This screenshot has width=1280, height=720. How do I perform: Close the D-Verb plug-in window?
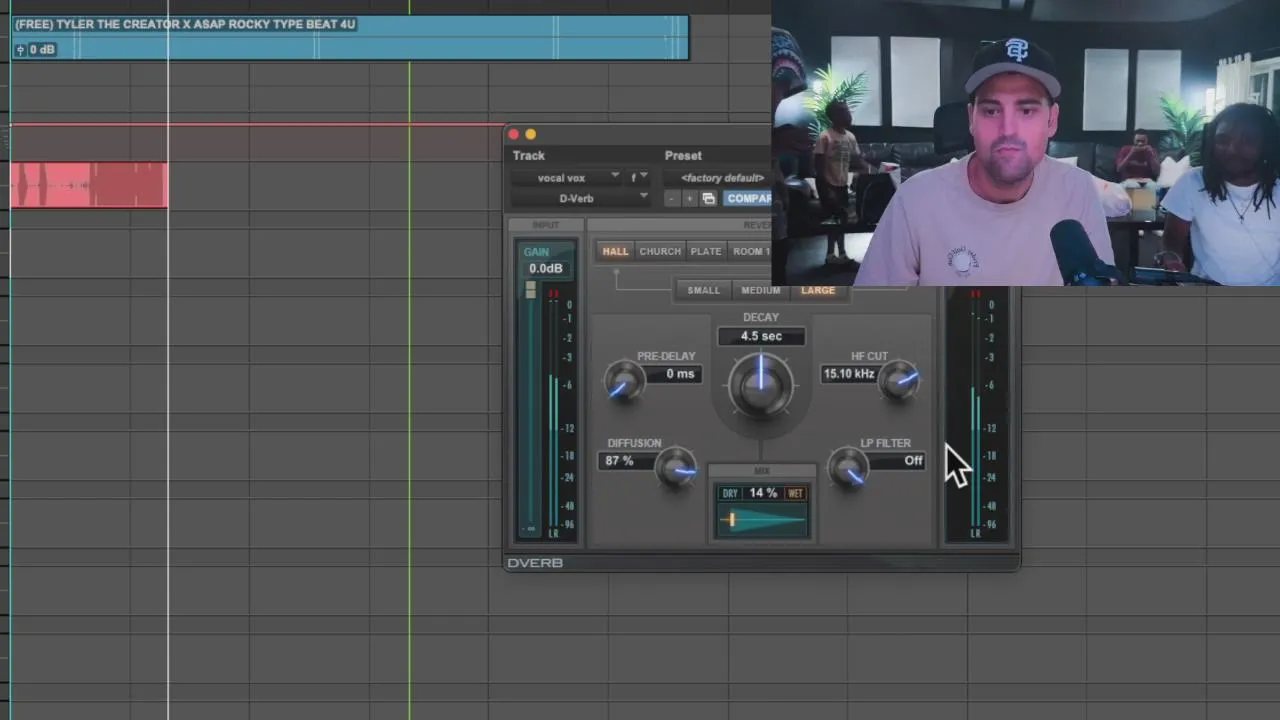pyautogui.click(x=513, y=134)
